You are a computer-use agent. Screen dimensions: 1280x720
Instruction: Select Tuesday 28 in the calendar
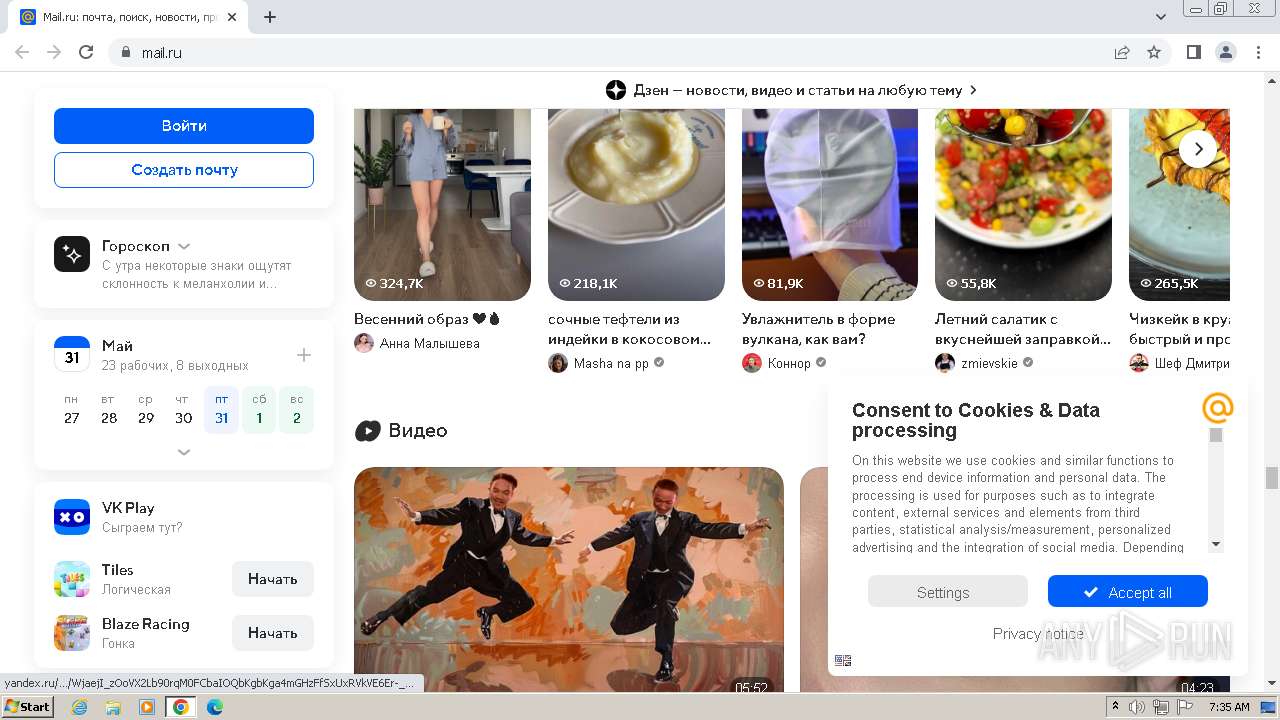(x=109, y=410)
